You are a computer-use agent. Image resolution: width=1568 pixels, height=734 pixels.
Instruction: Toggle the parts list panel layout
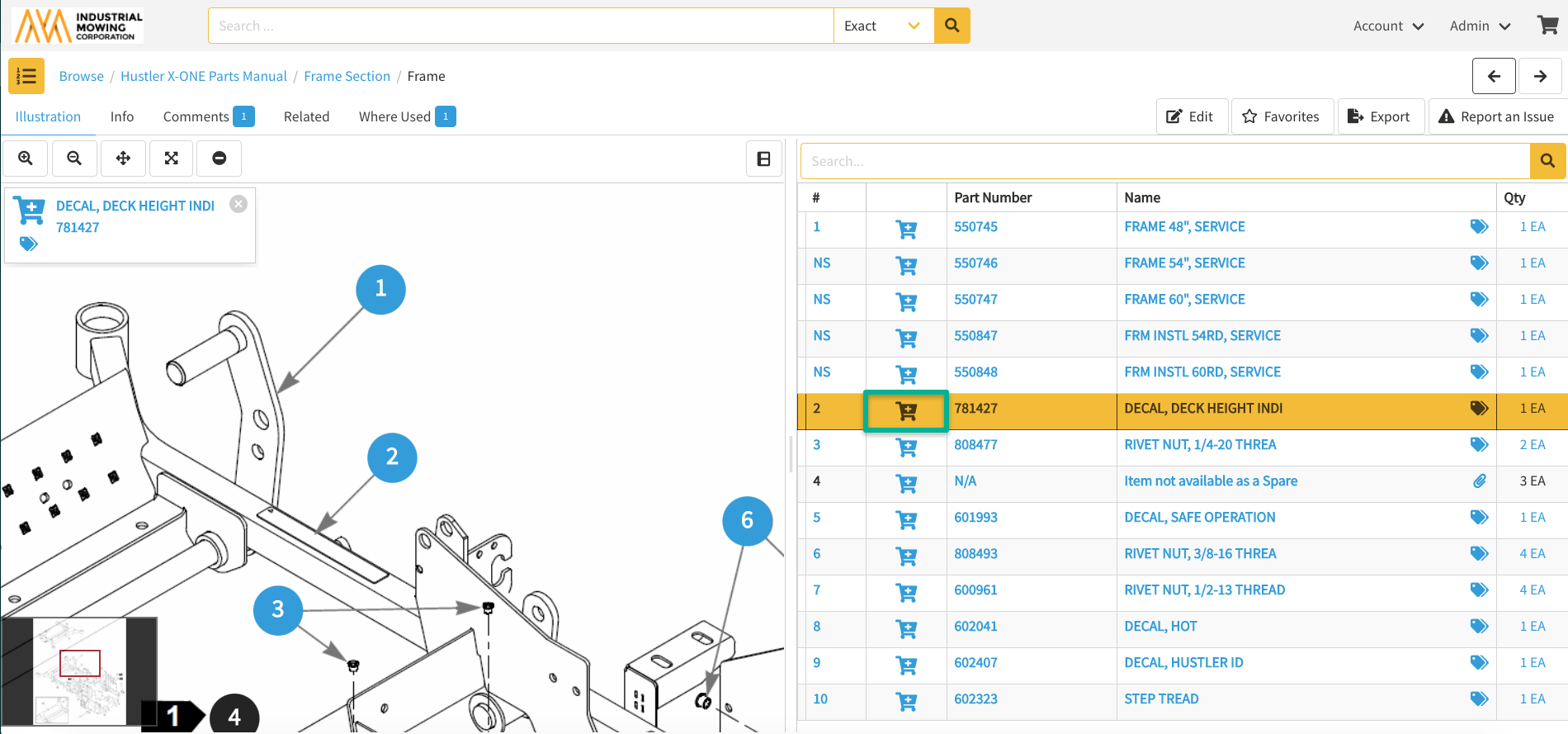(764, 159)
